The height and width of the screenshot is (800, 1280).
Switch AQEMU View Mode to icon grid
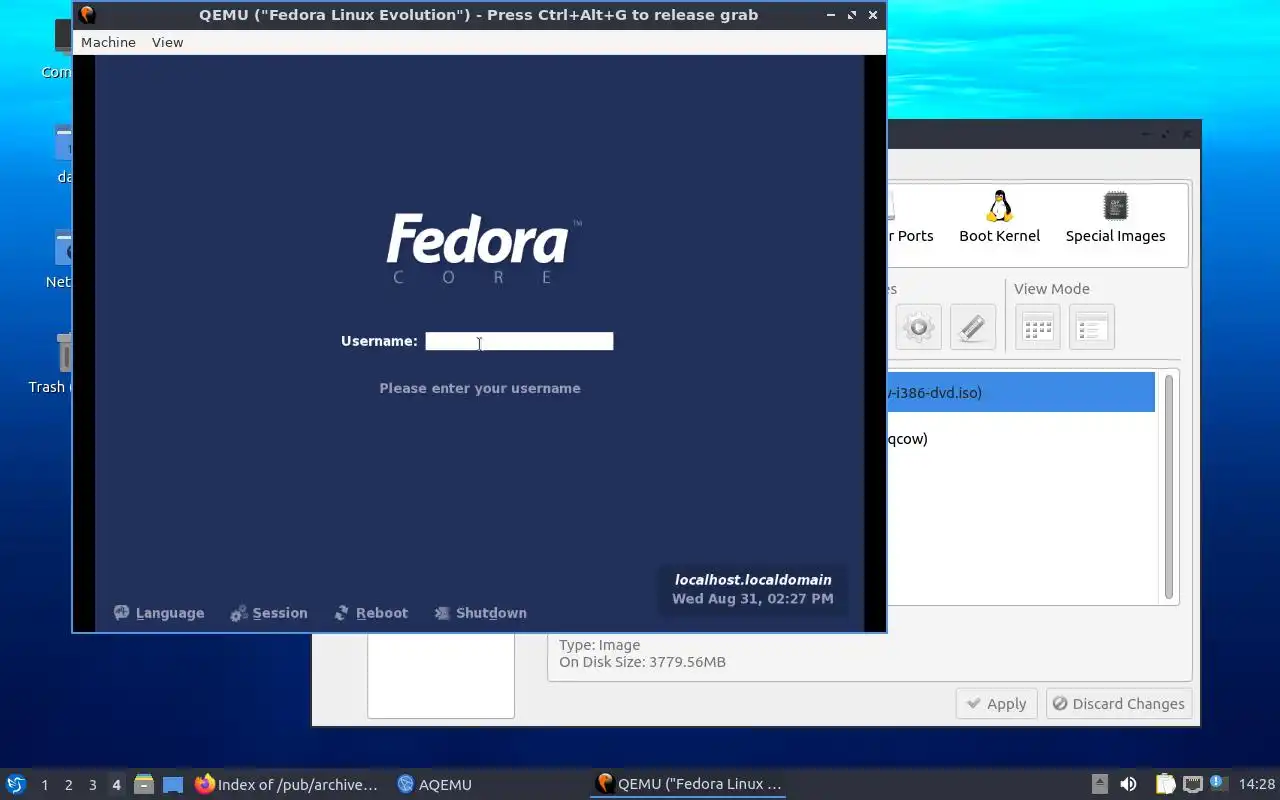tap(1037, 327)
